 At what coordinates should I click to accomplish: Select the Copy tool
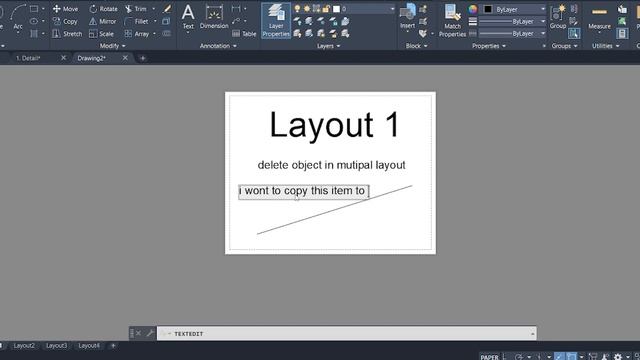pos(65,21)
